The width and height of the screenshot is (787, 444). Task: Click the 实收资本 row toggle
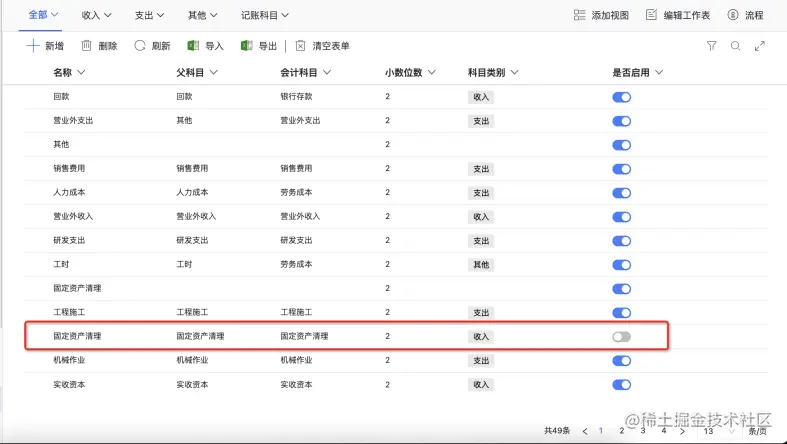point(621,385)
